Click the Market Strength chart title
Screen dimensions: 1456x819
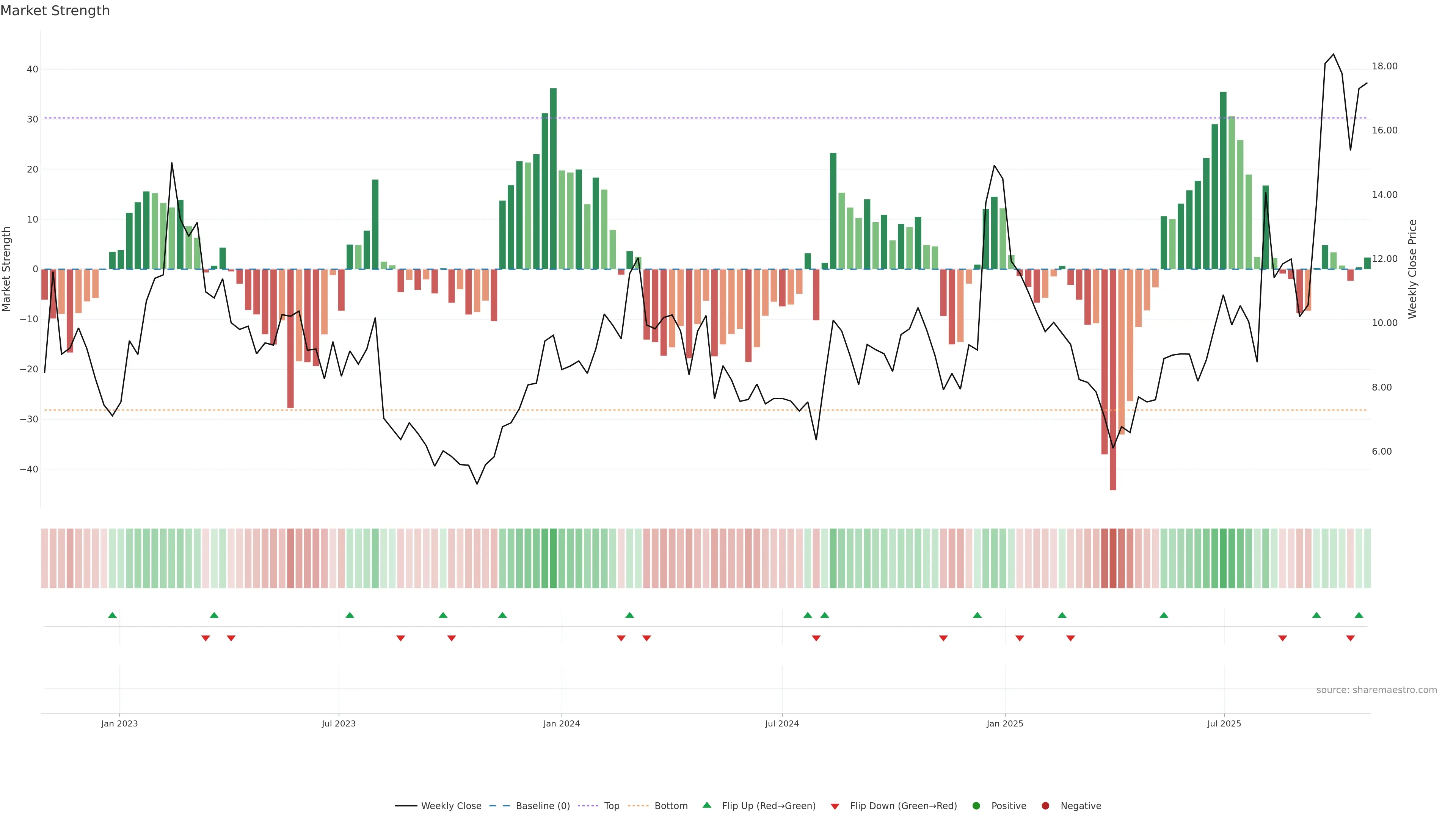click(x=55, y=11)
